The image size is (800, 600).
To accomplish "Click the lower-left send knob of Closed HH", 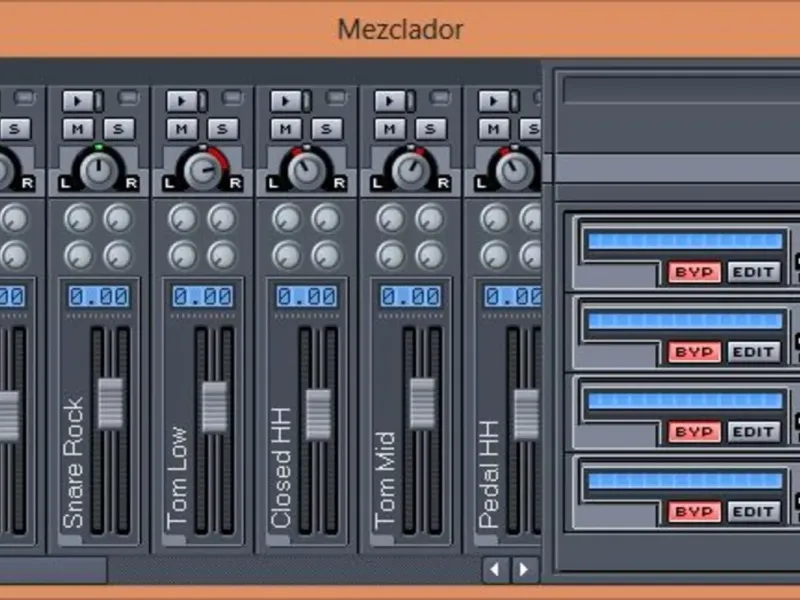I will click(287, 255).
